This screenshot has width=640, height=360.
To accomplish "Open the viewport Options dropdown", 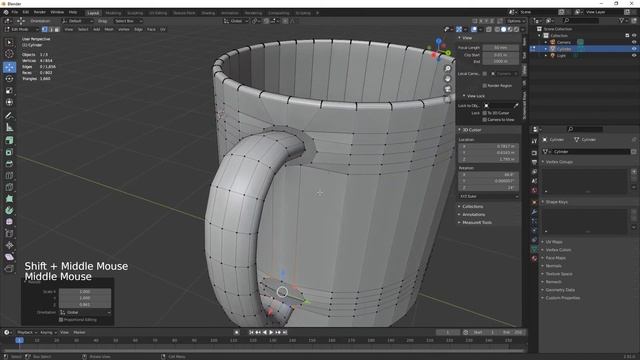I will coord(516,21).
